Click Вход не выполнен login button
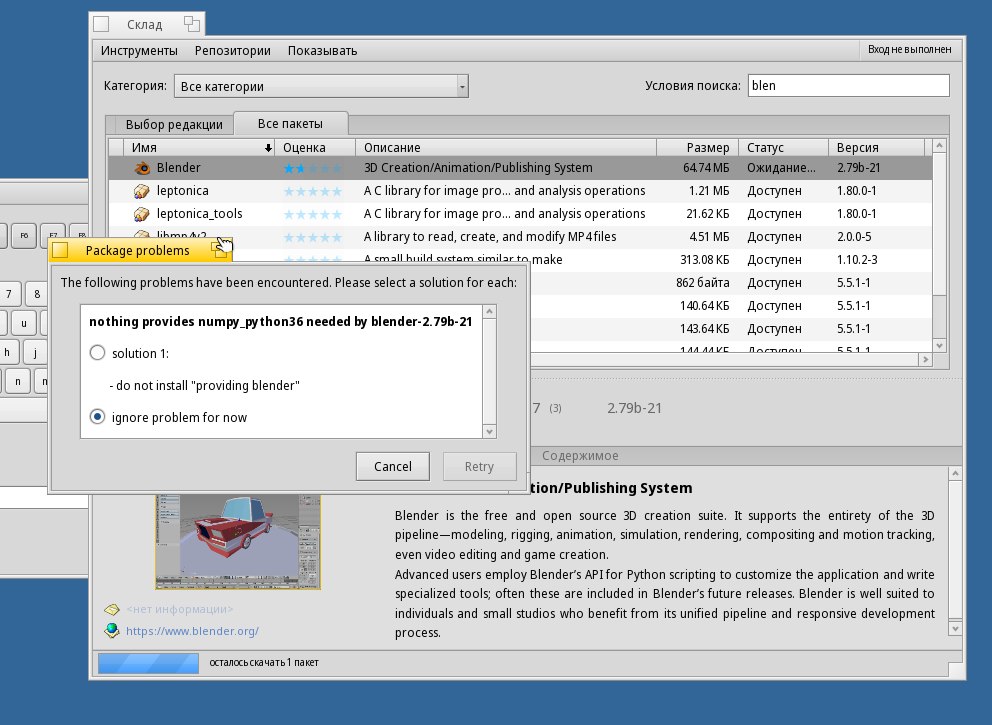Screen dimensions: 992x725 pos(910,49)
